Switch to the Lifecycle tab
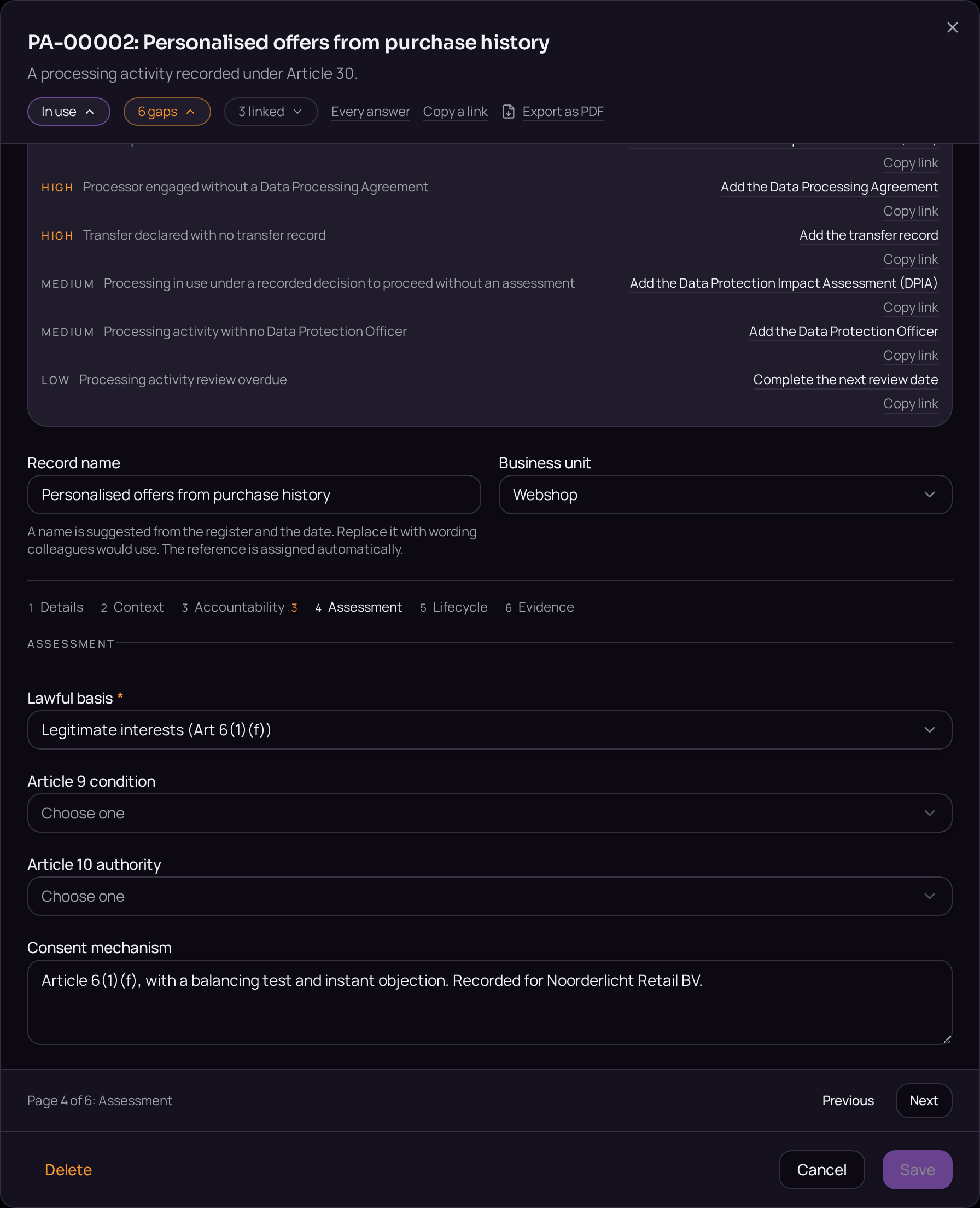The height and width of the screenshot is (1208, 980). point(454,607)
